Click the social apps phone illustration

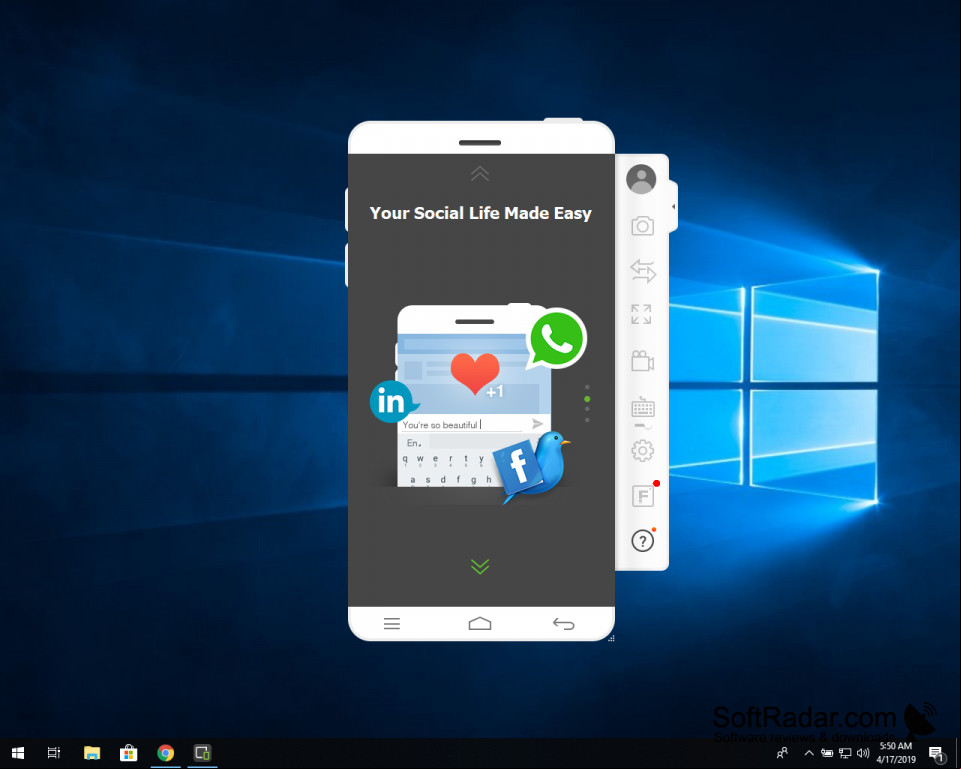pos(478,404)
